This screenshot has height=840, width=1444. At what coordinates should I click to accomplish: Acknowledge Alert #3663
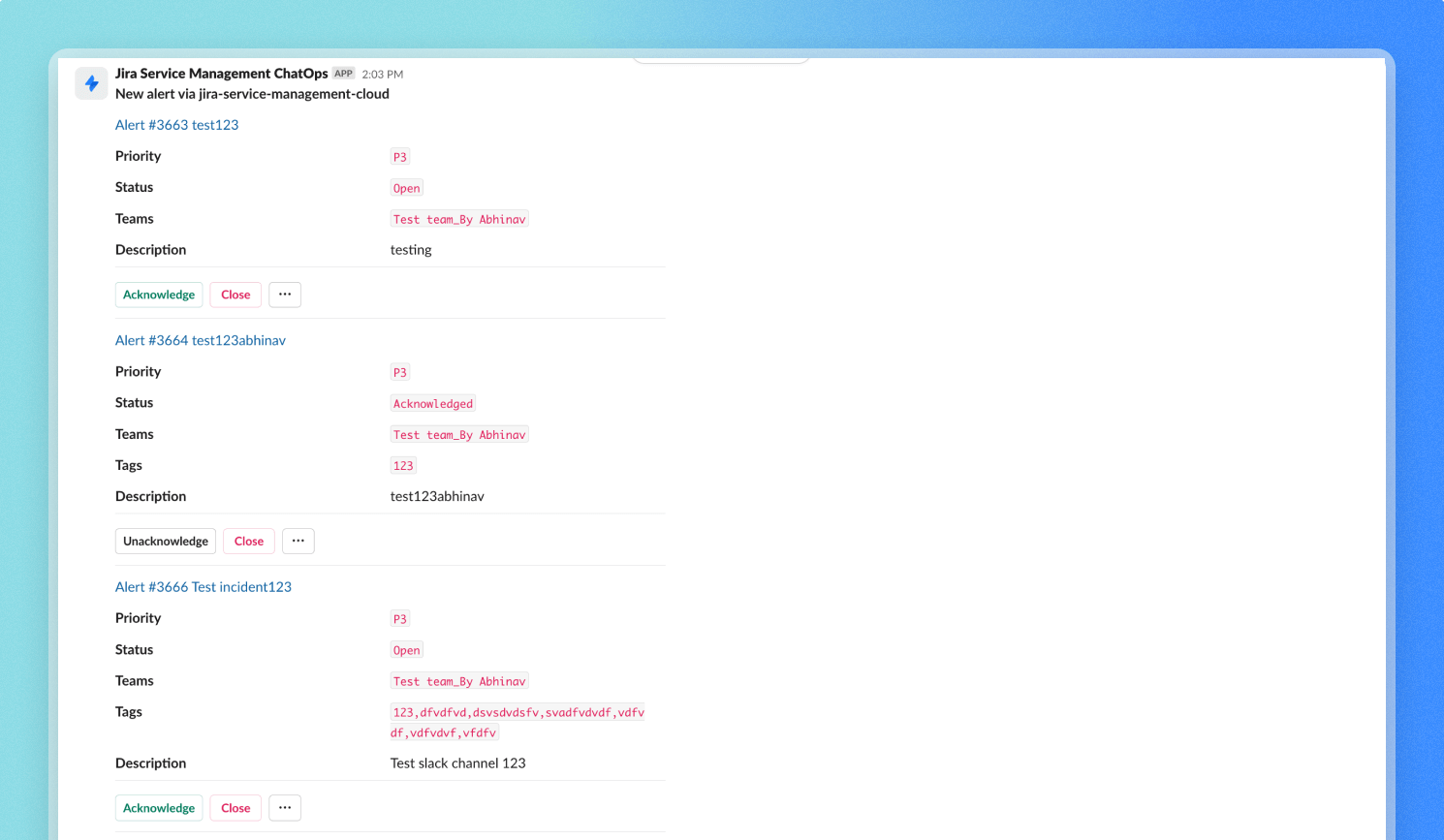158,294
